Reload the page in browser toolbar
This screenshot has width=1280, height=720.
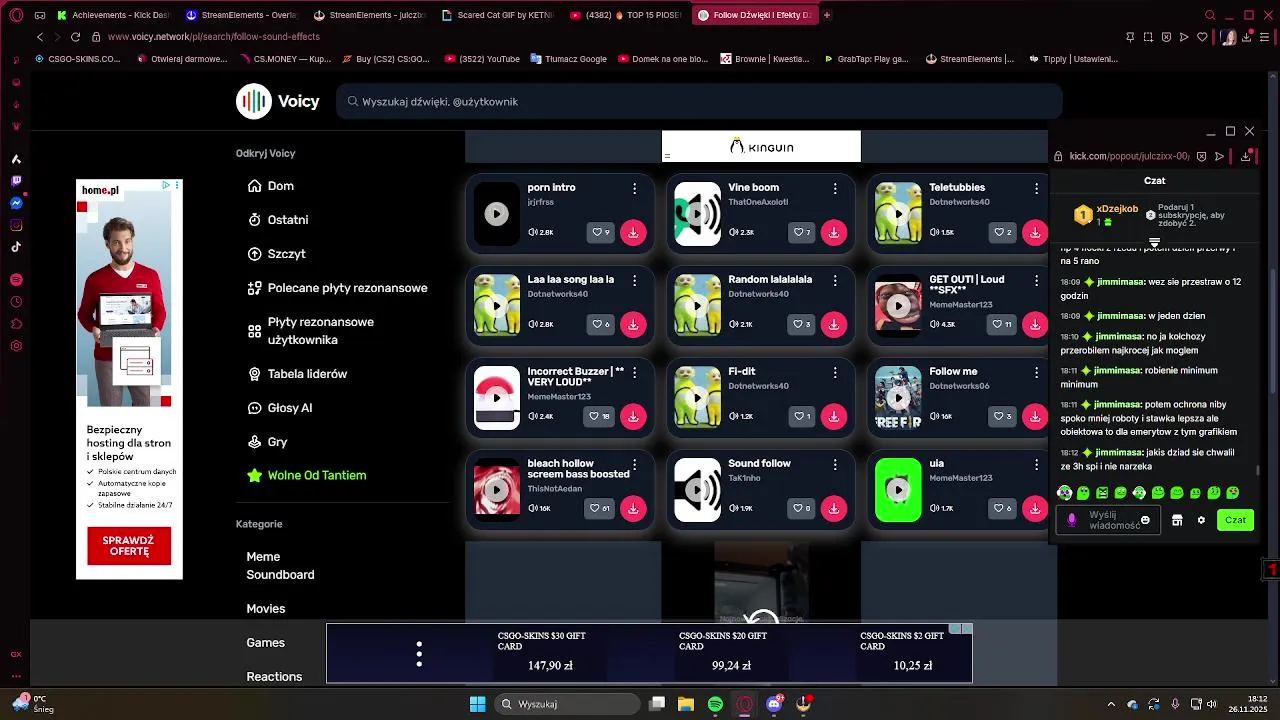75,37
